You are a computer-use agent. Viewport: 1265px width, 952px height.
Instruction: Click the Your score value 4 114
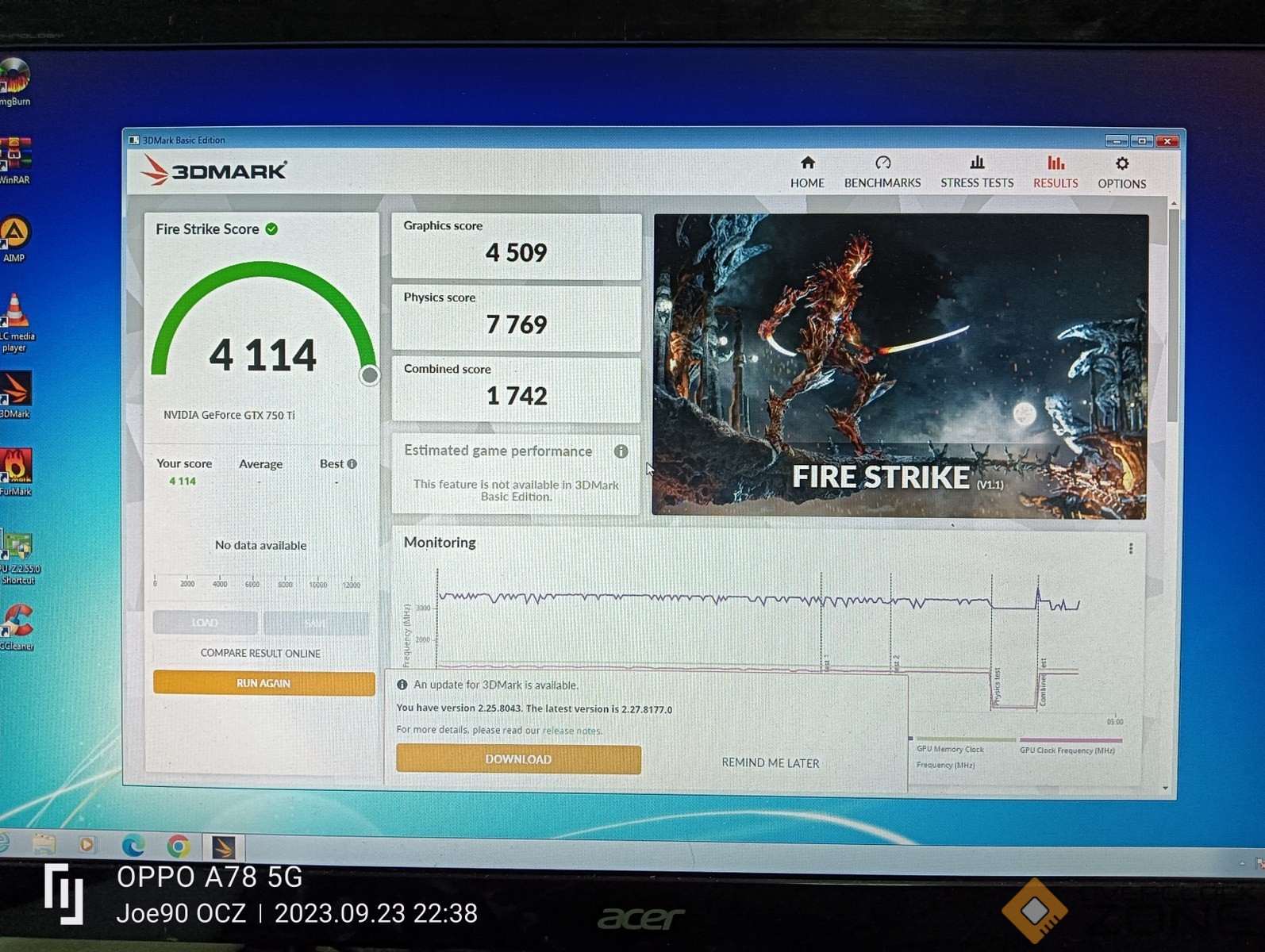[183, 481]
